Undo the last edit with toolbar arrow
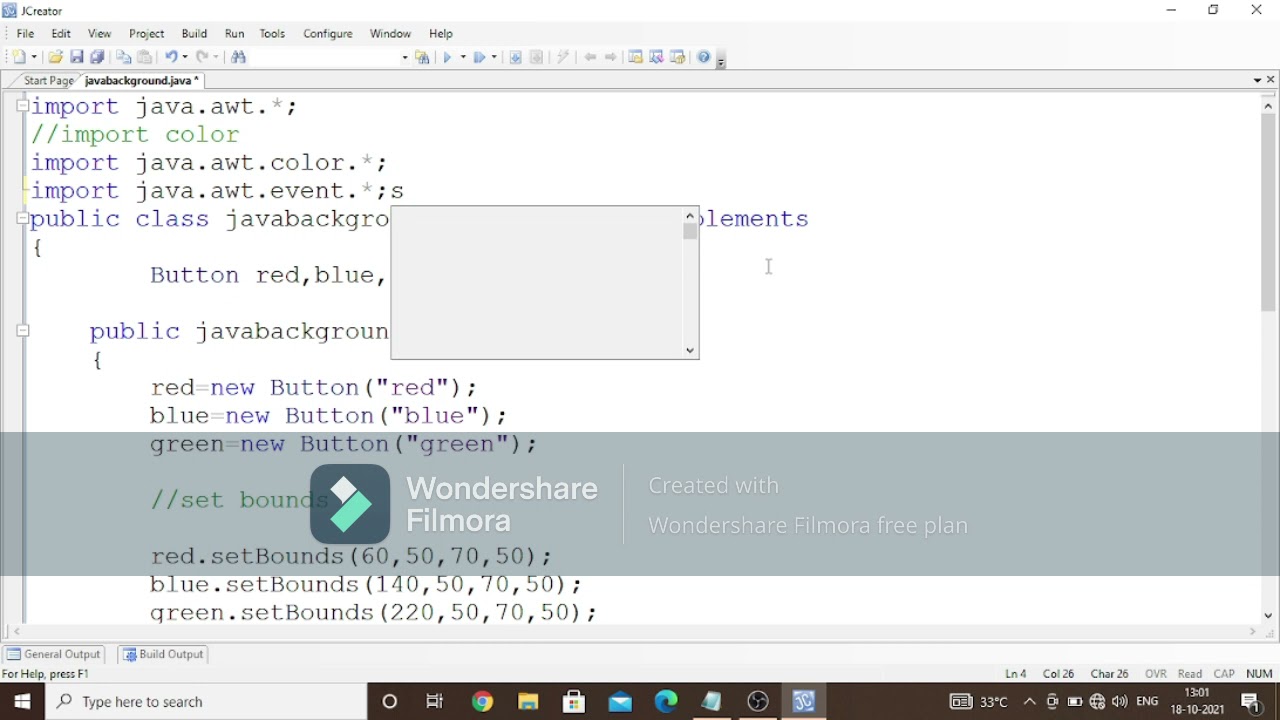This screenshot has height=720, width=1280. click(x=171, y=57)
